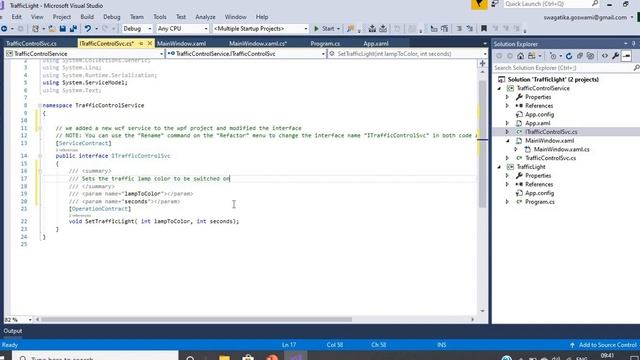
Task: Click the Visual Studio taskbar icon
Action: (296, 357)
